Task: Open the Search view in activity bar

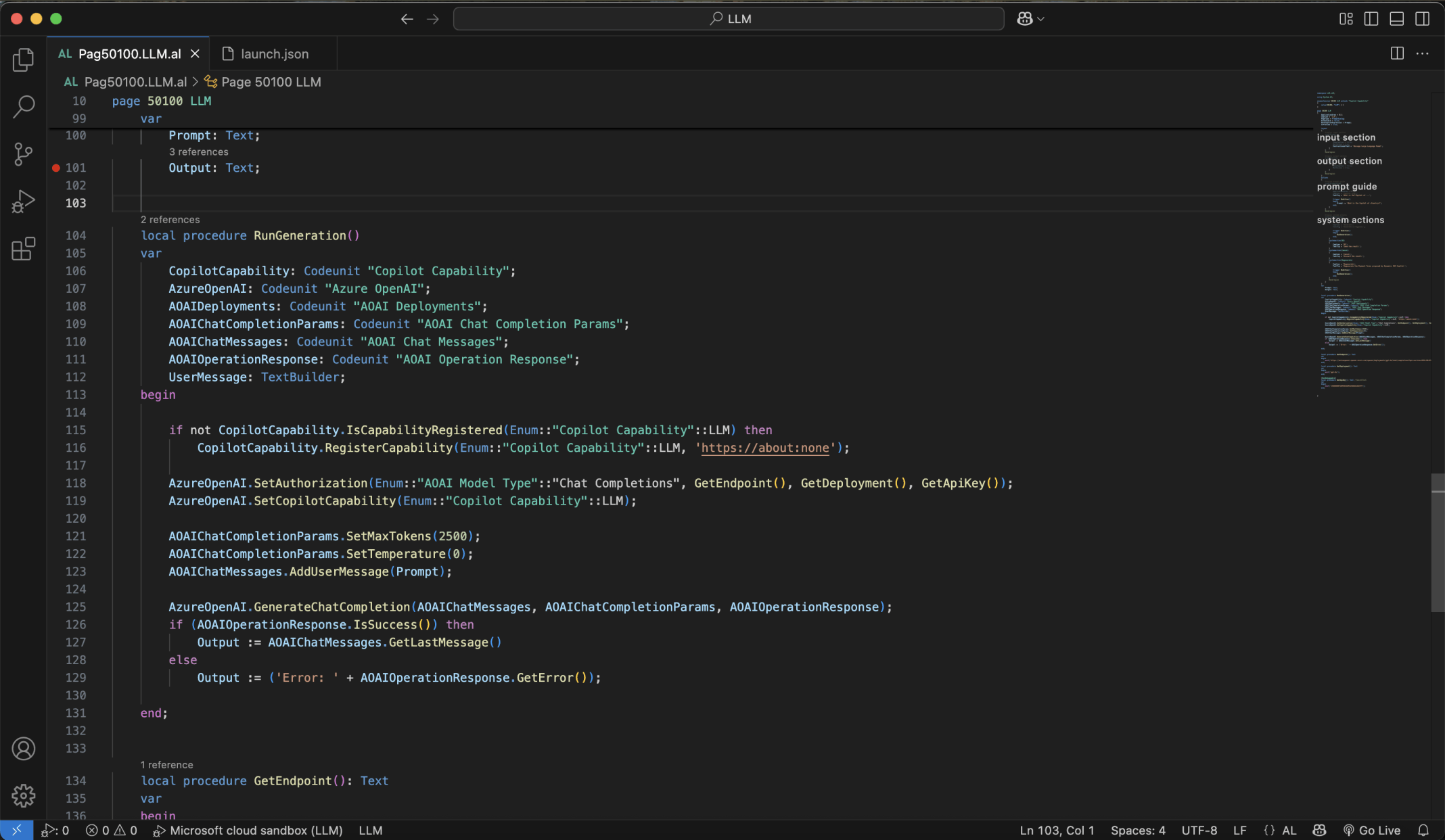Action: [23, 107]
